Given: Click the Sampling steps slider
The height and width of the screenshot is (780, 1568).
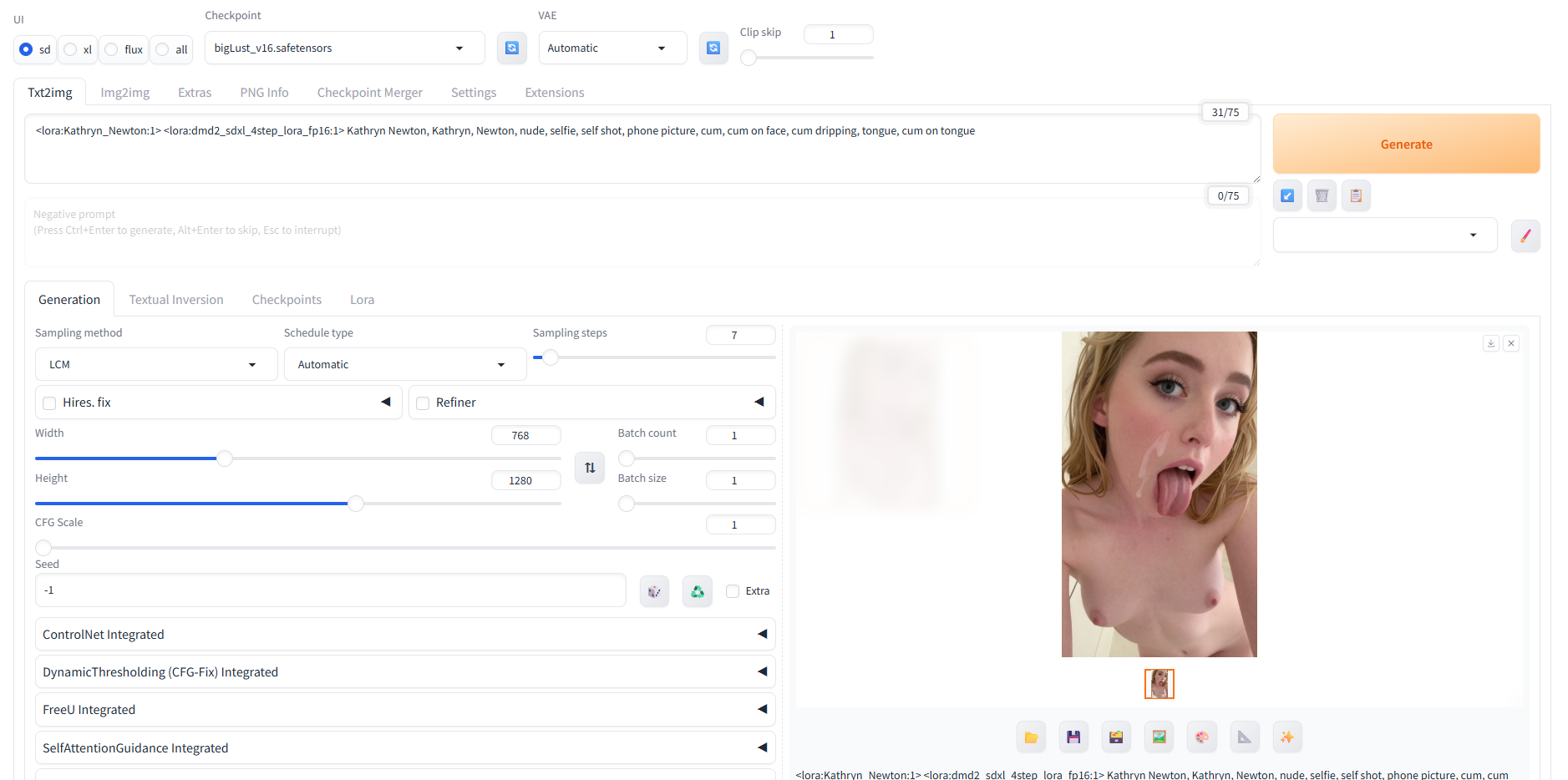Looking at the screenshot, I should tap(654, 357).
